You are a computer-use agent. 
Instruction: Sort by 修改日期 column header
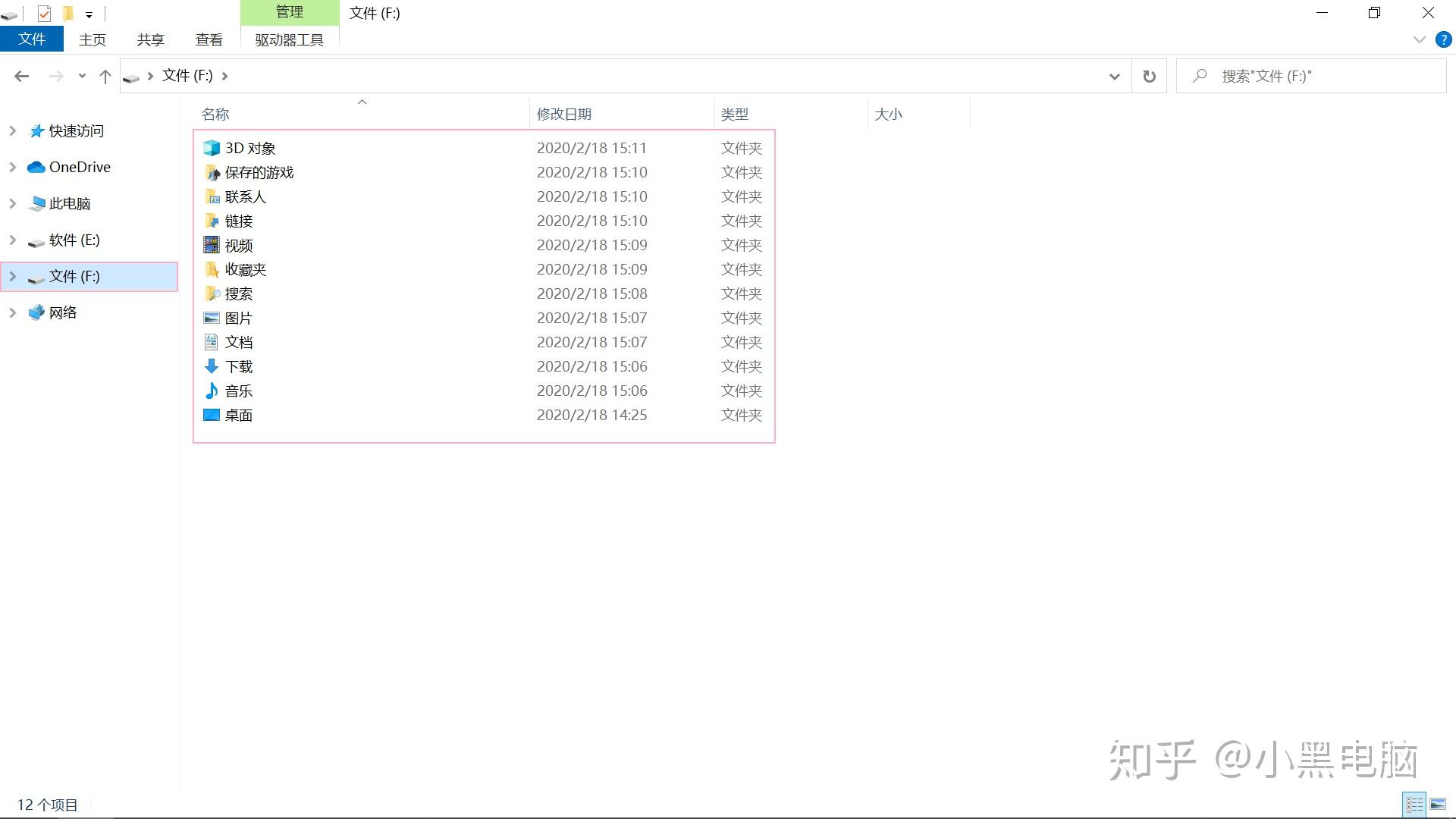(x=563, y=114)
